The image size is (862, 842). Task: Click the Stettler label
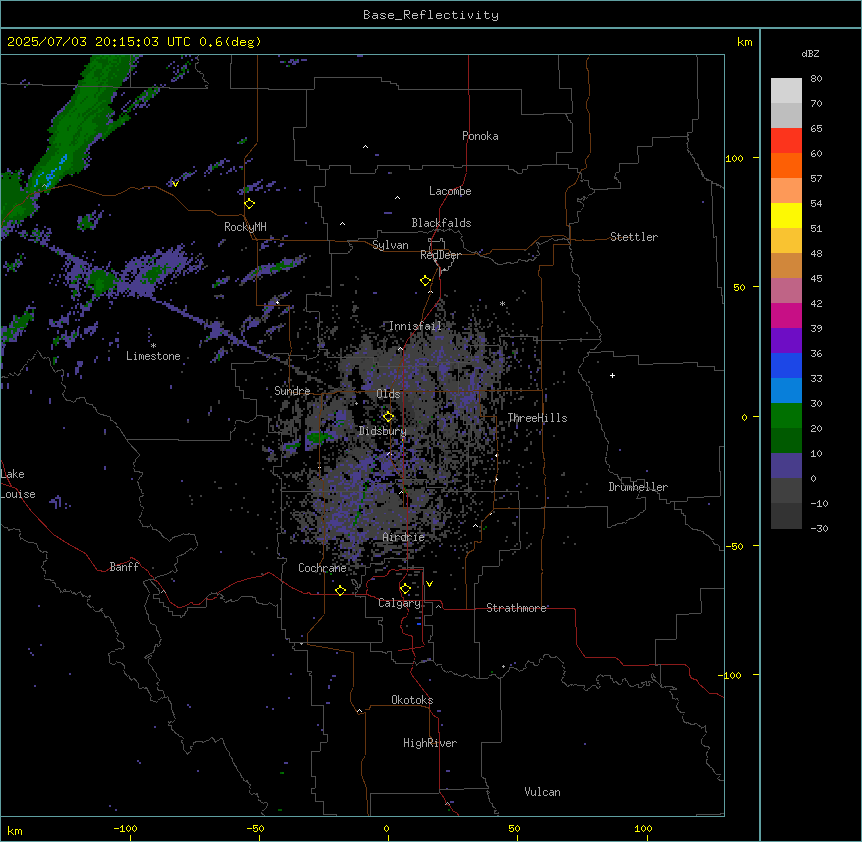coord(634,237)
